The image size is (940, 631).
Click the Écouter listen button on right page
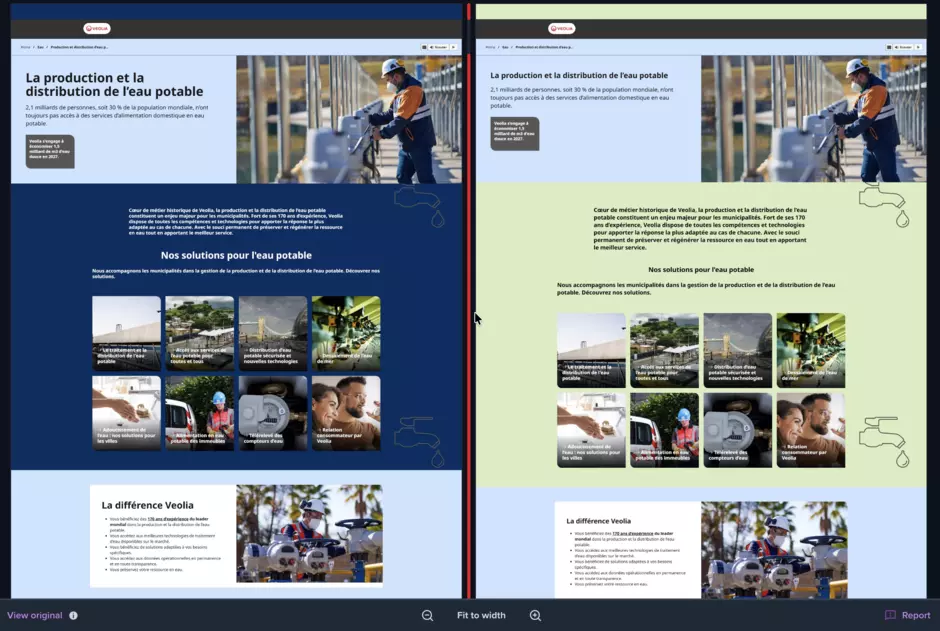903,47
